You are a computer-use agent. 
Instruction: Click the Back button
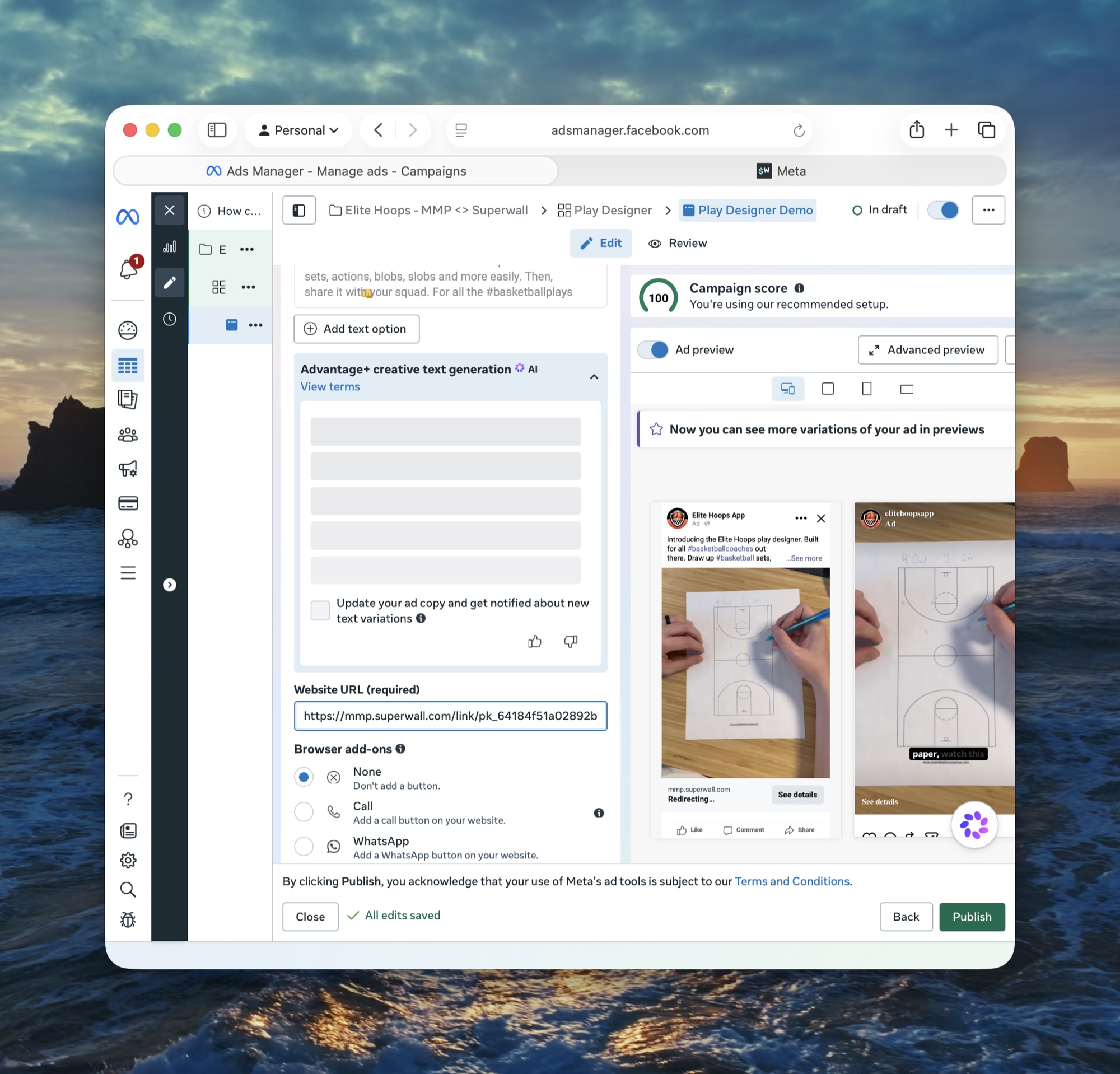(906, 917)
